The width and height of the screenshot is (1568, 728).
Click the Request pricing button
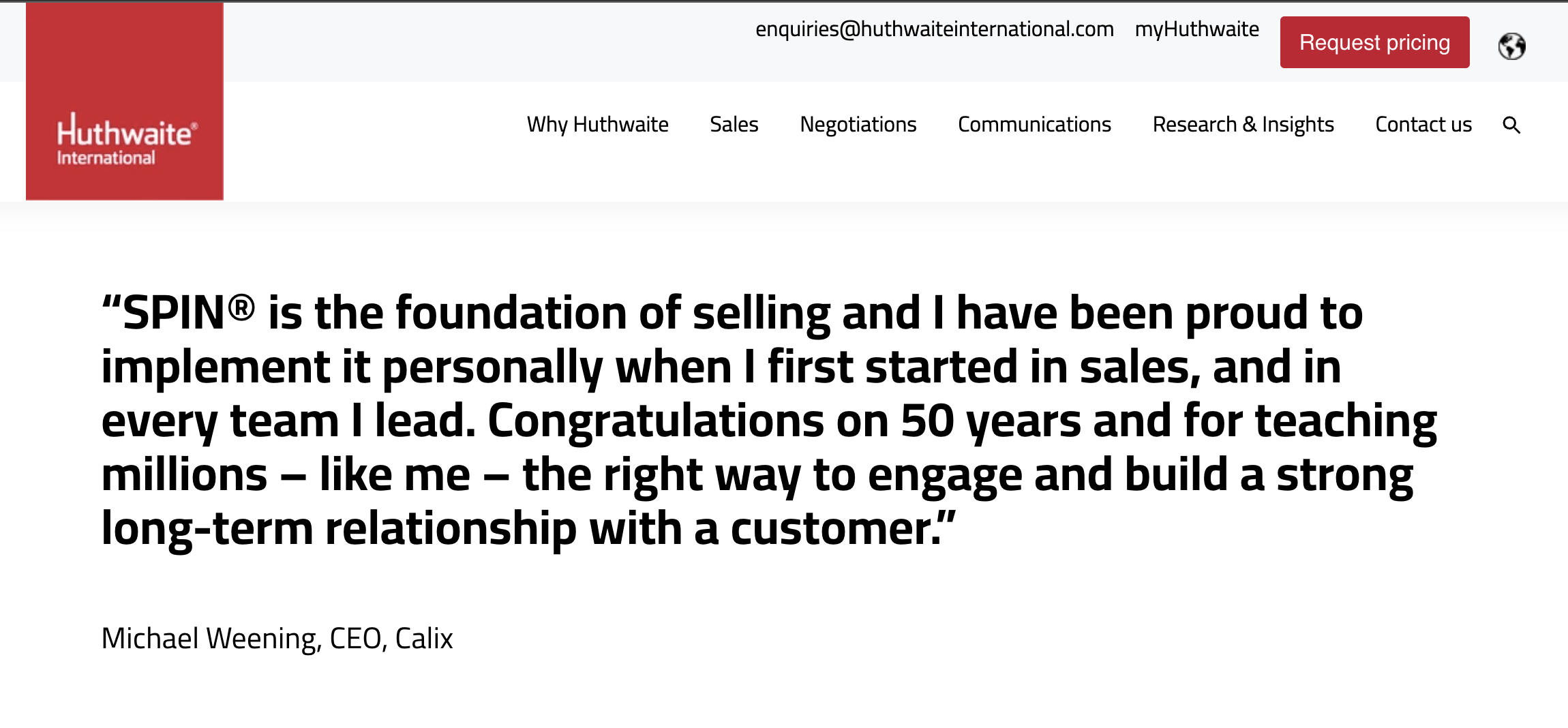click(1374, 42)
